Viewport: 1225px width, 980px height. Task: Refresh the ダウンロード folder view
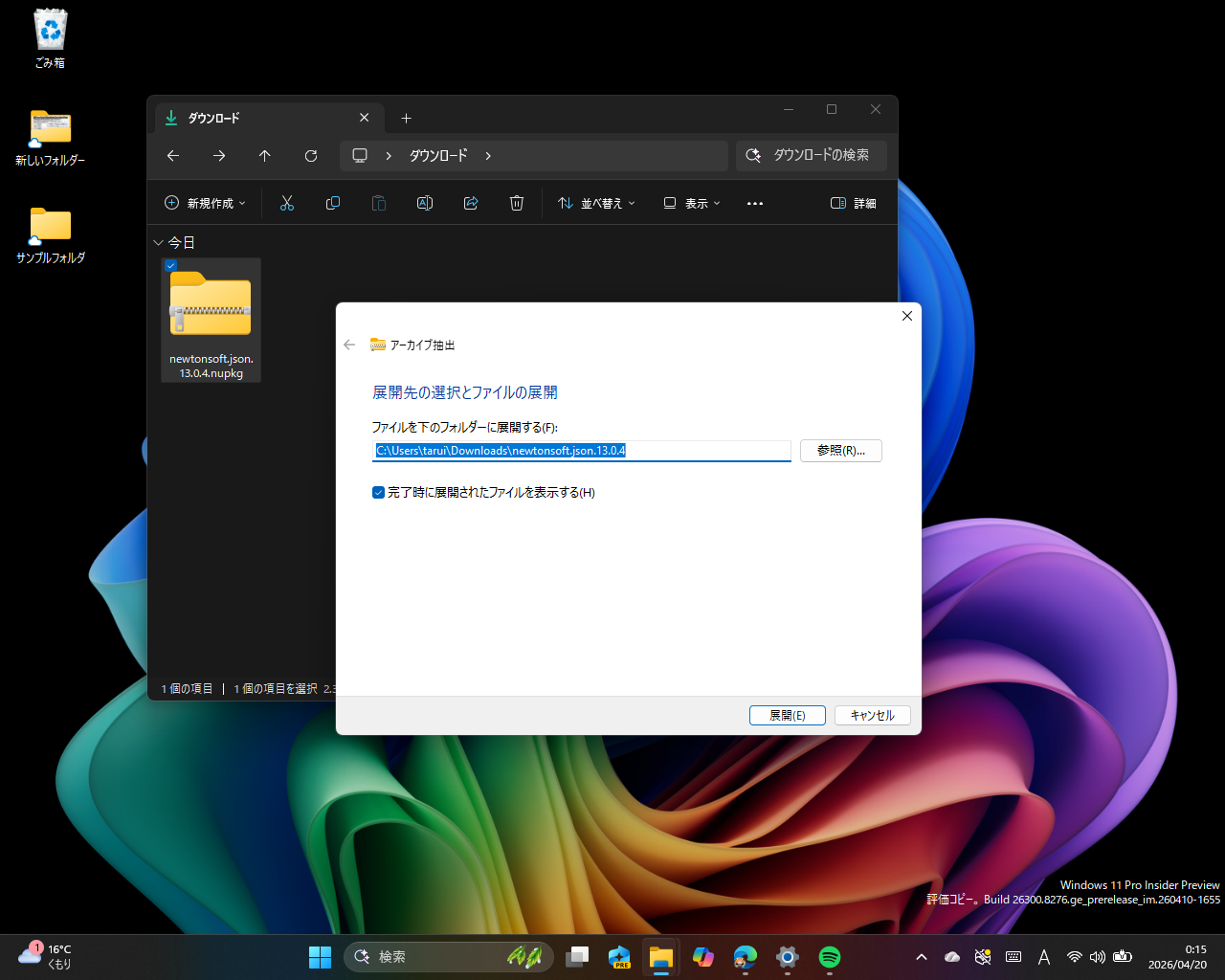coord(311,156)
